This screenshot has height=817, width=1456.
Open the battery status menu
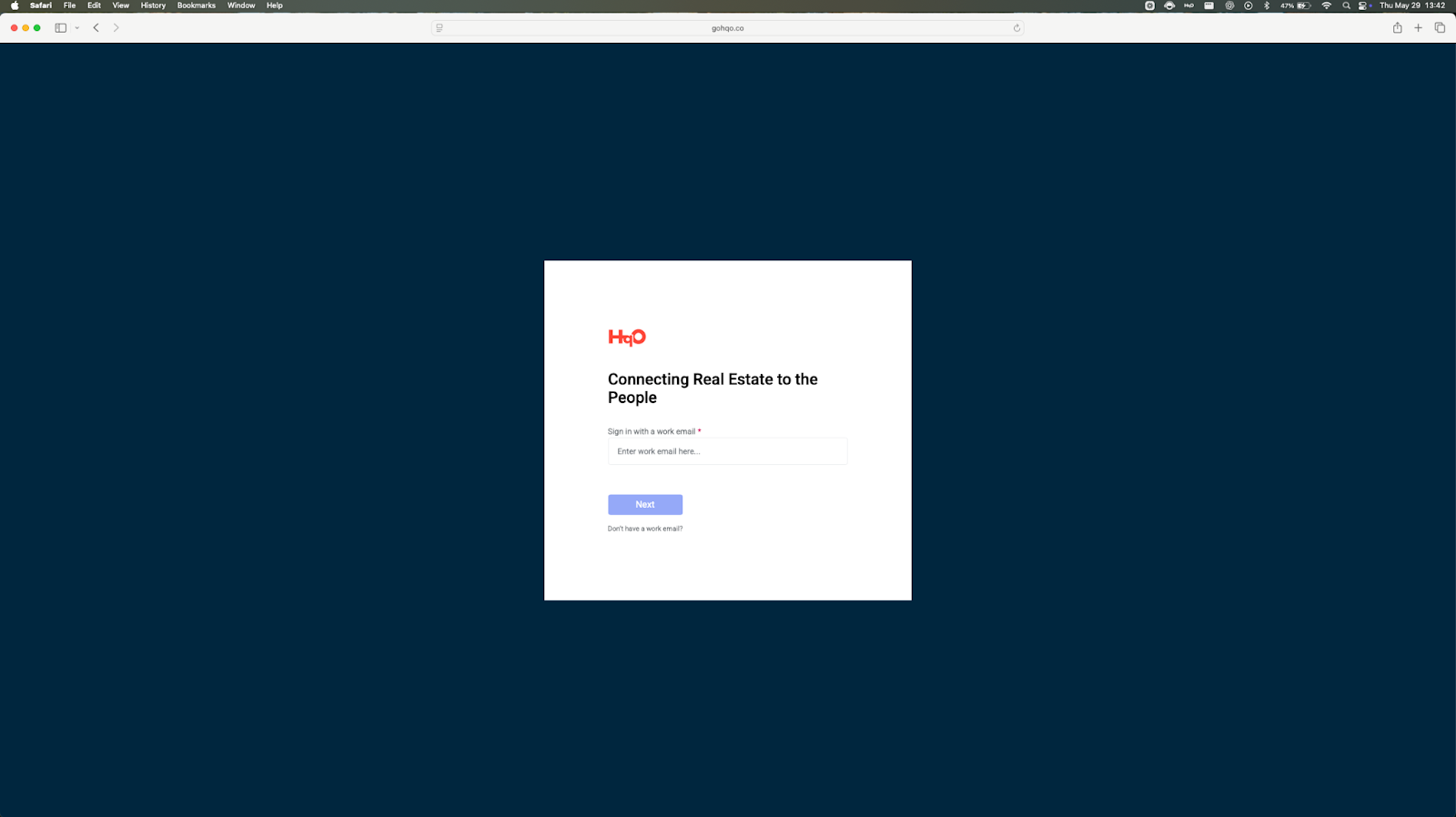point(1296,5)
